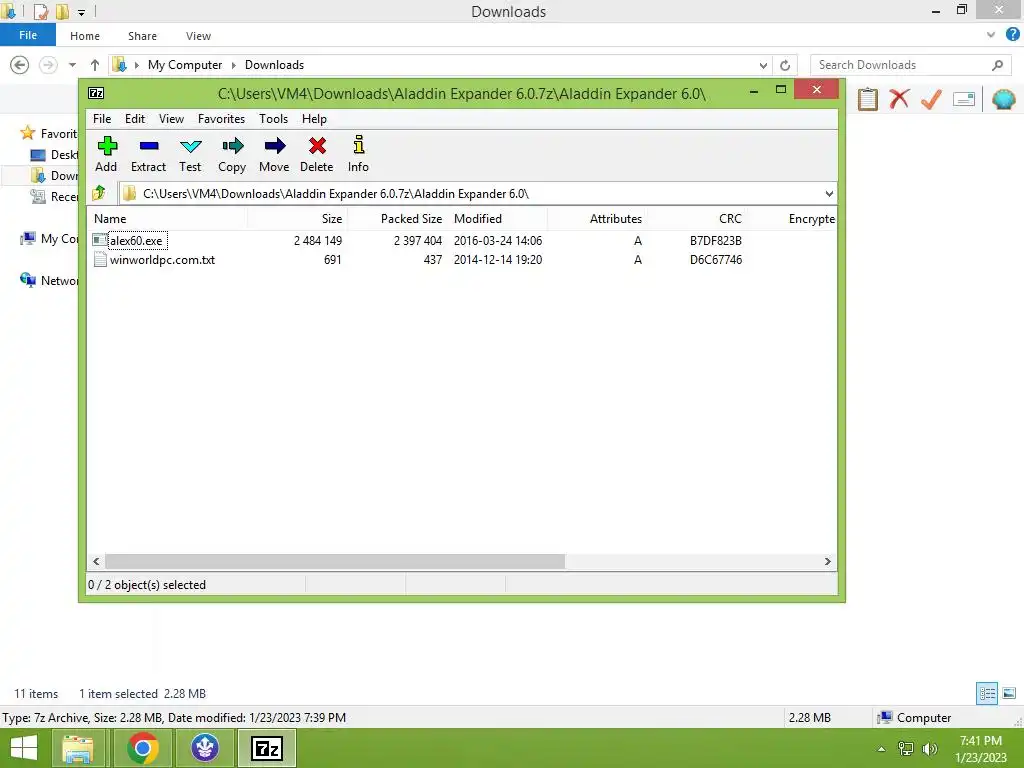Select Network in the Explorer sidebar
Screen dimensions: 1024x768
48,280
